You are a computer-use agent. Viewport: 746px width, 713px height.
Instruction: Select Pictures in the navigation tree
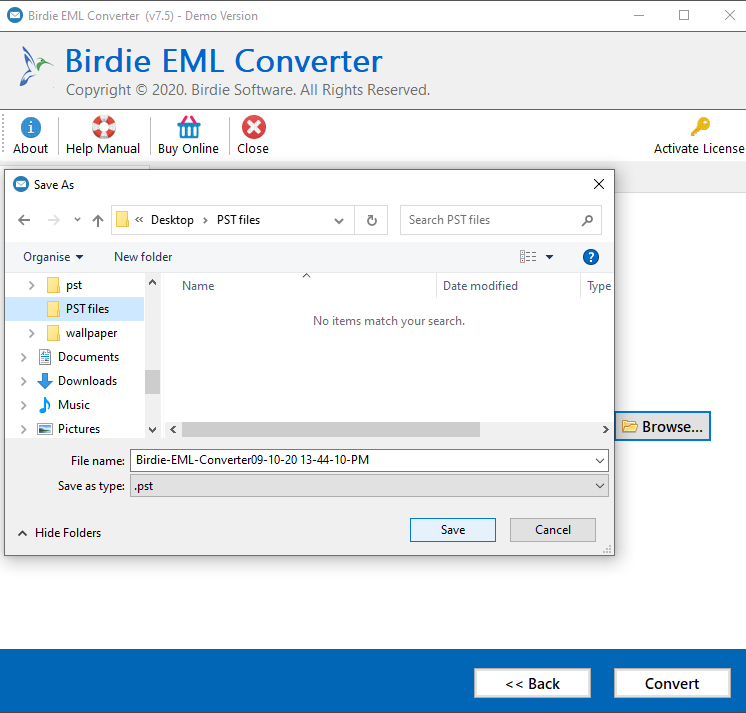point(69,429)
